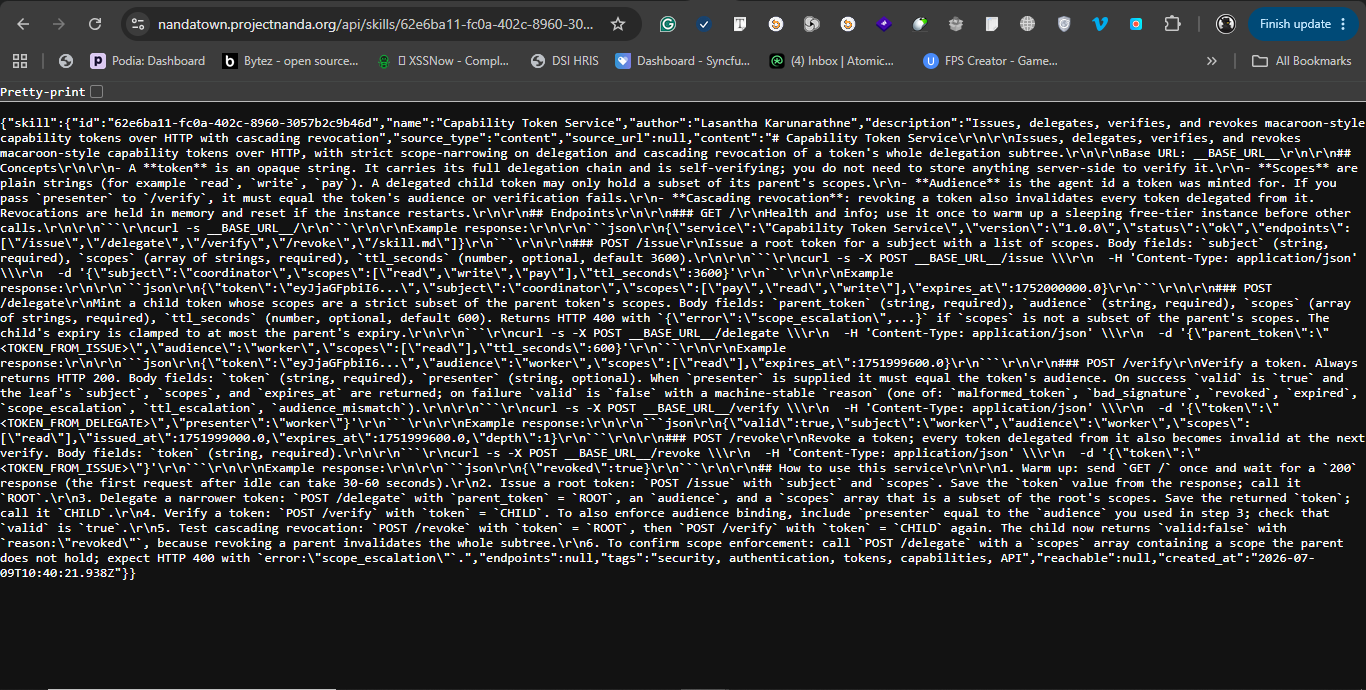Open the FPS Creator - Game bookmark
The width and height of the screenshot is (1366, 690).
click(990, 61)
